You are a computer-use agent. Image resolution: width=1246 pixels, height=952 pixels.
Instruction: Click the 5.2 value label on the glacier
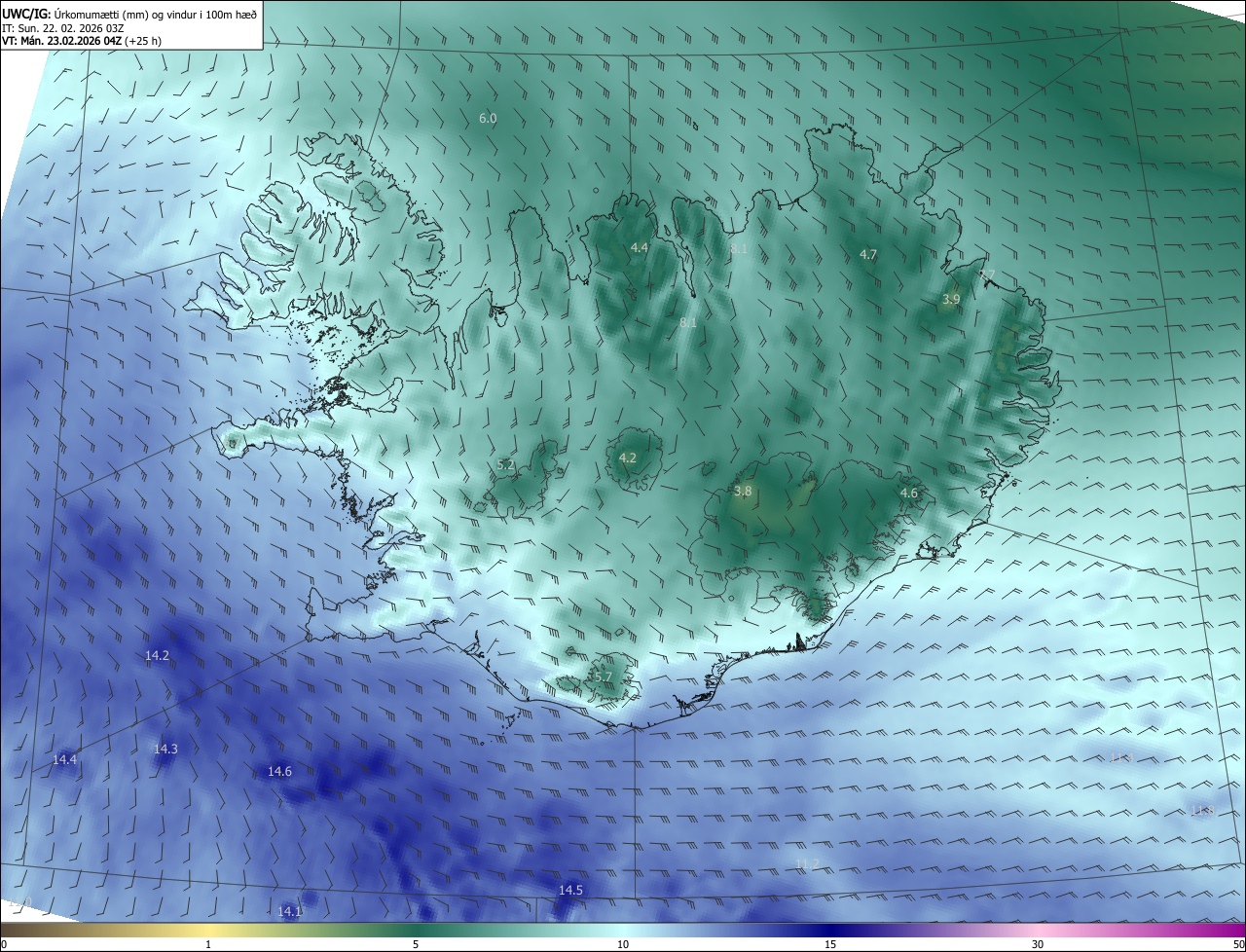[x=505, y=465]
